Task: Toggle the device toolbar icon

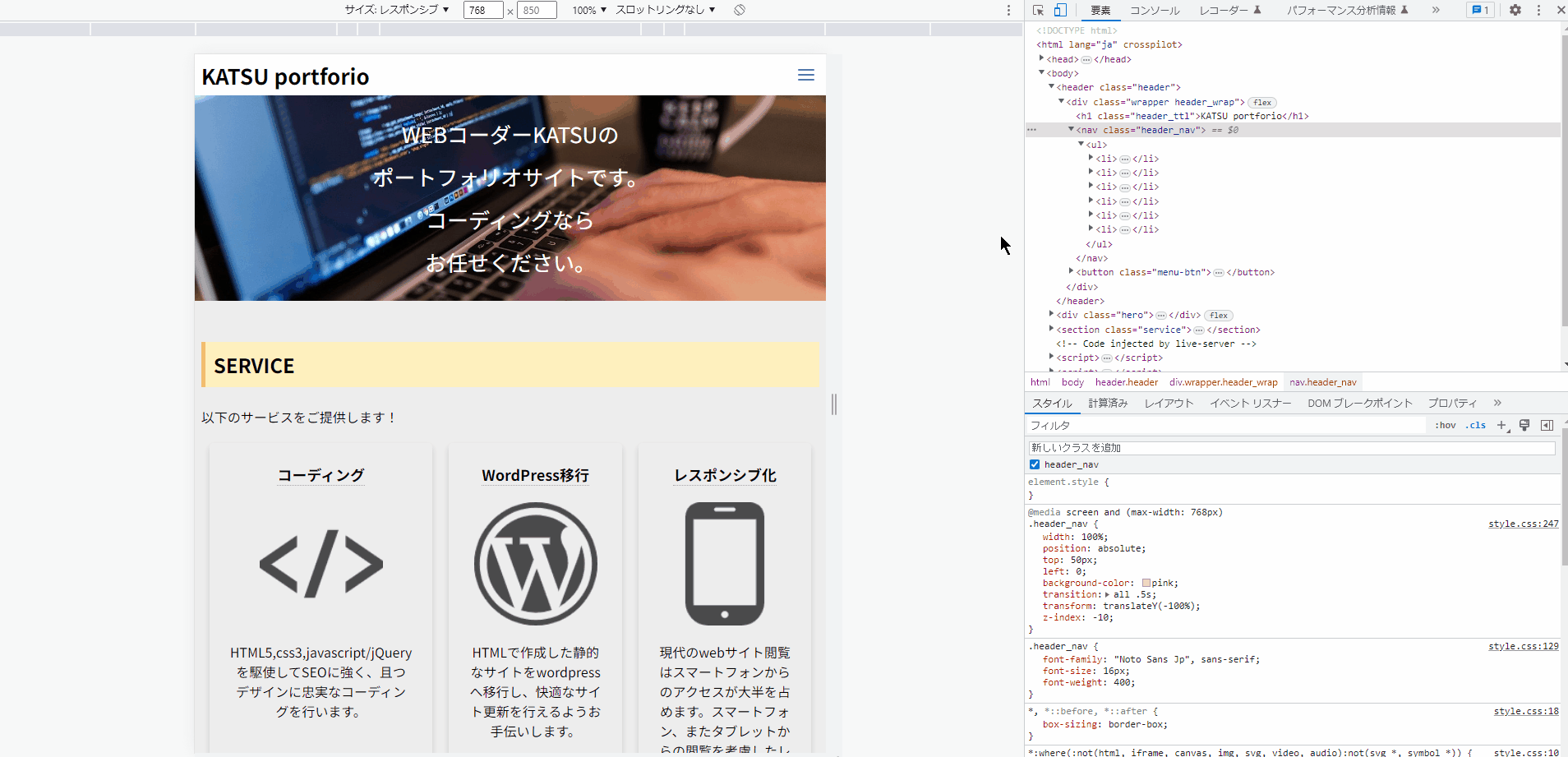Action: point(1060,10)
